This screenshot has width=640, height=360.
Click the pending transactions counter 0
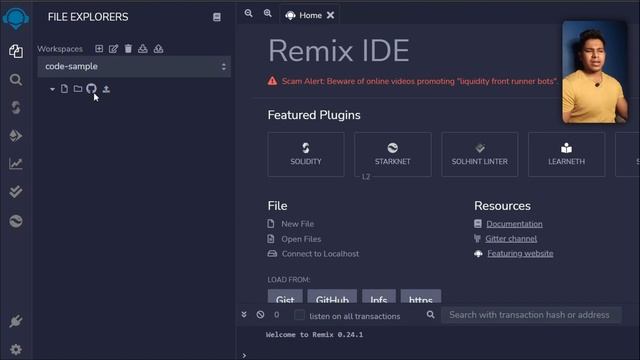pos(277,315)
